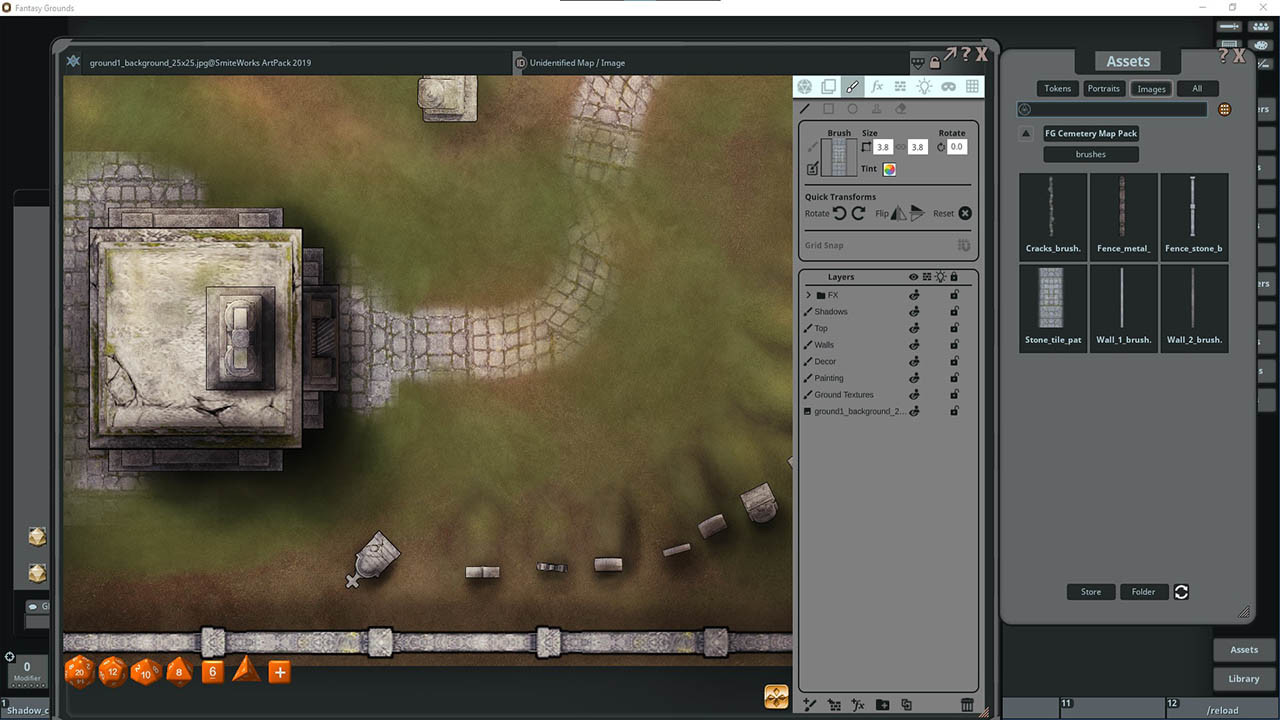Image resolution: width=1280 pixels, height=720 pixels.
Task: Open the Library panel
Action: (1243, 678)
